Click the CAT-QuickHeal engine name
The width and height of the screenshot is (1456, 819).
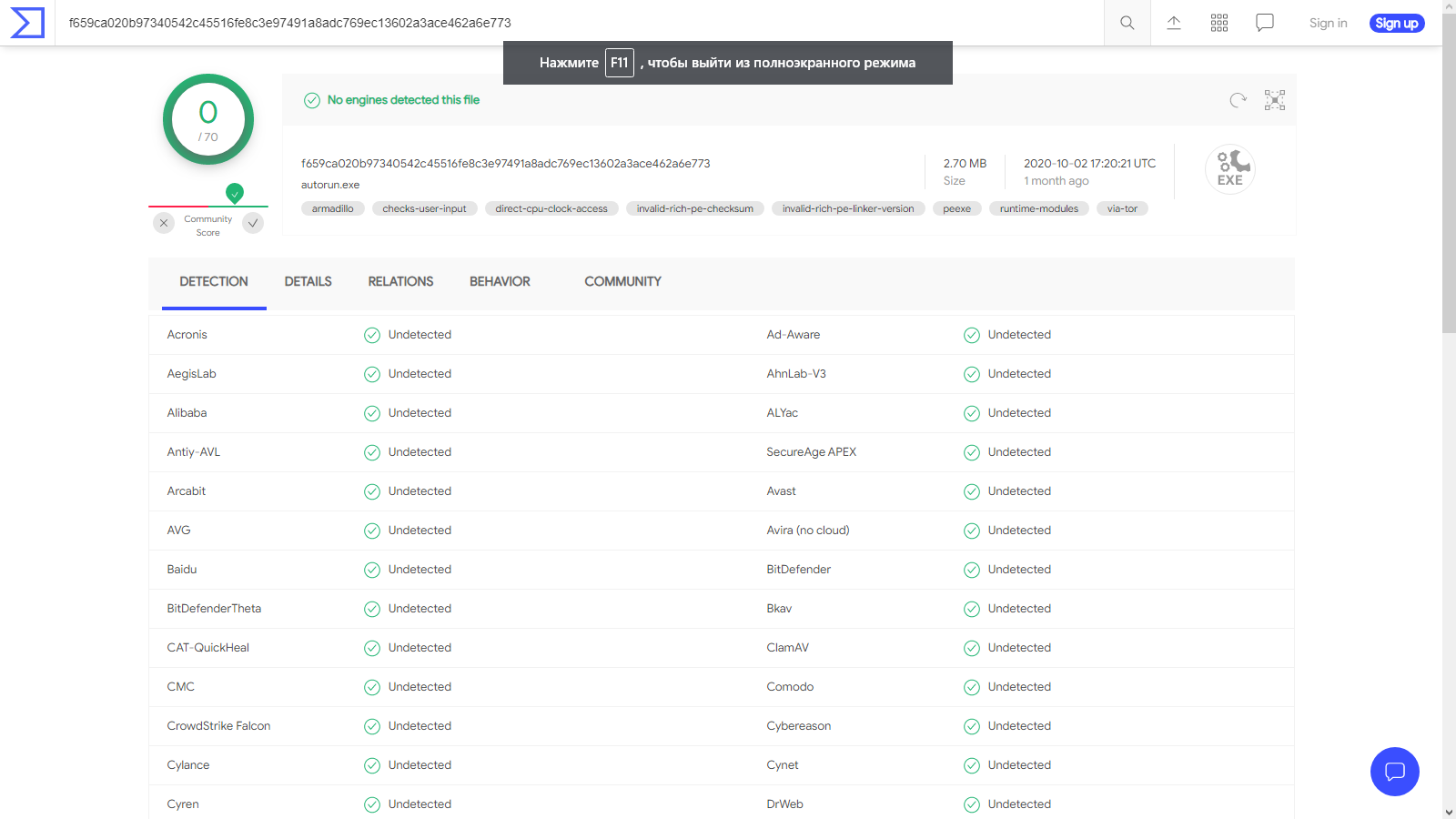tap(207, 648)
